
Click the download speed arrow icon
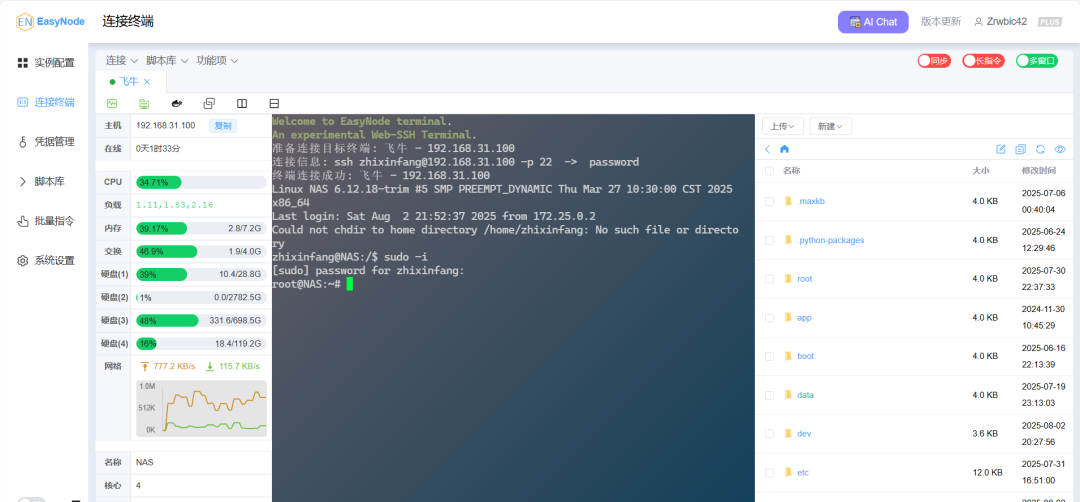(x=210, y=366)
